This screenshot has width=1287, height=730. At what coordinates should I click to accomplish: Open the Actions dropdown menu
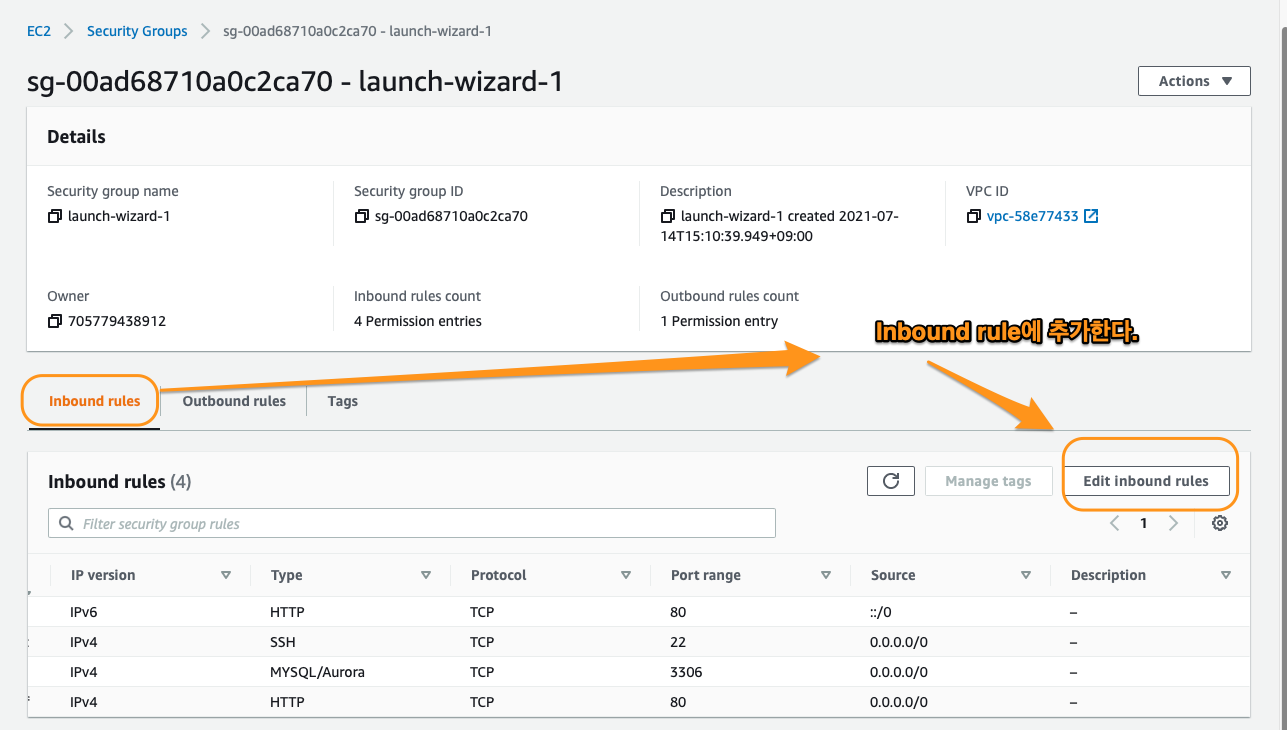pos(1194,81)
